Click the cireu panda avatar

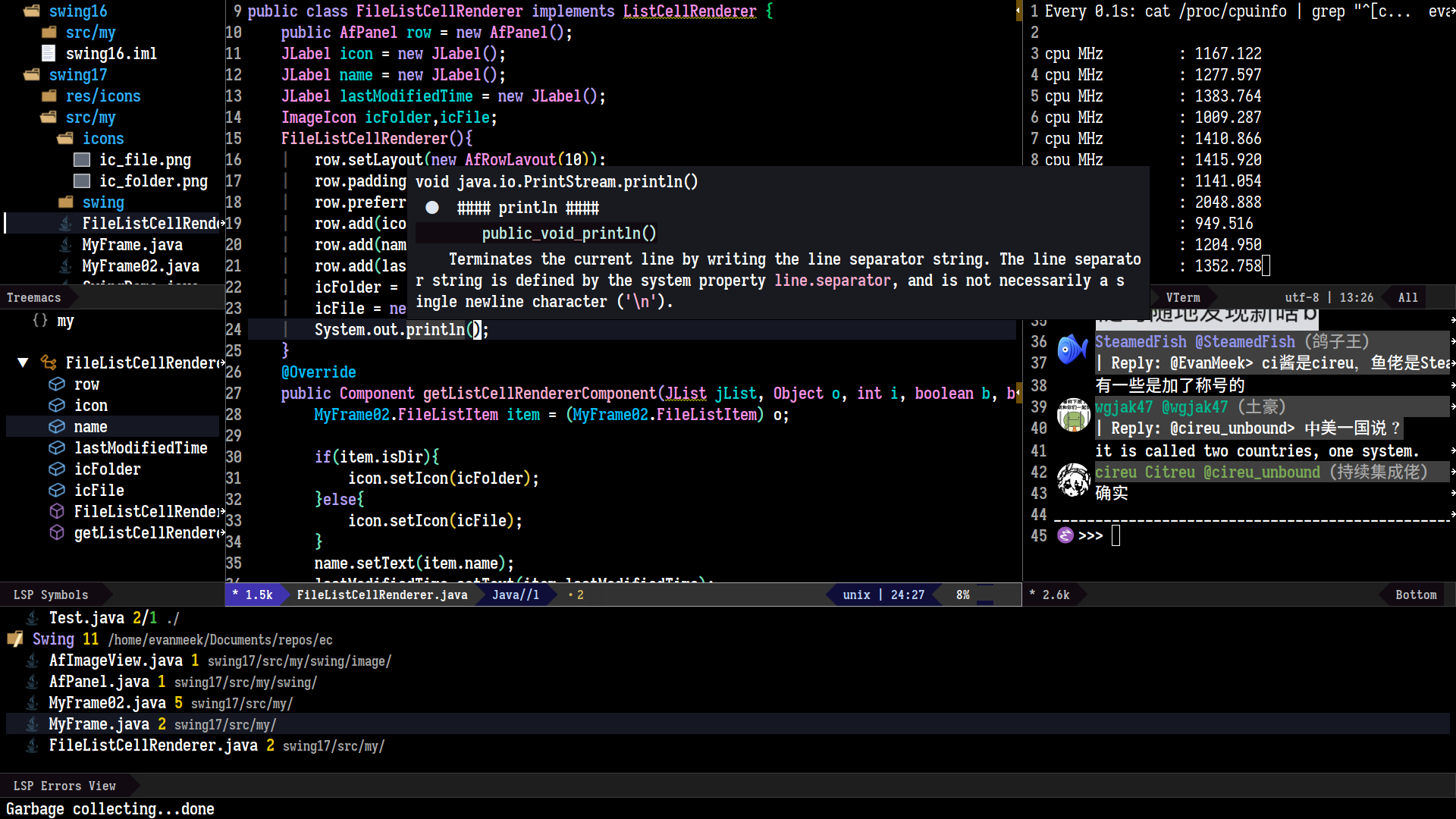[1073, 480]
